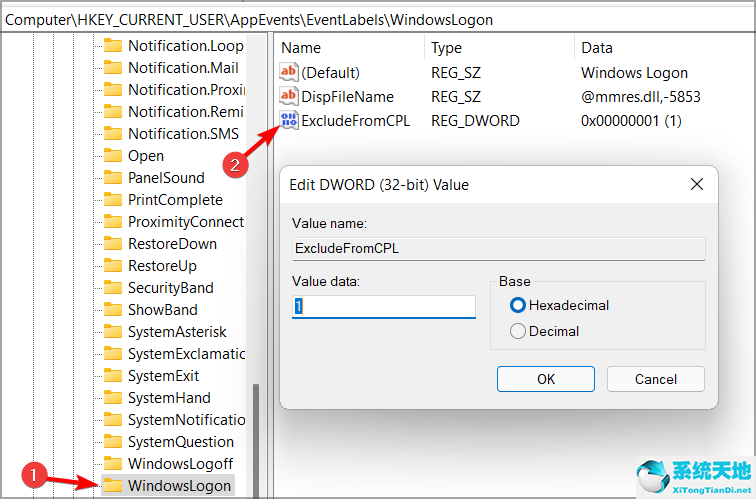
Task: Click the Value data input field
Action: pos(384,306)
